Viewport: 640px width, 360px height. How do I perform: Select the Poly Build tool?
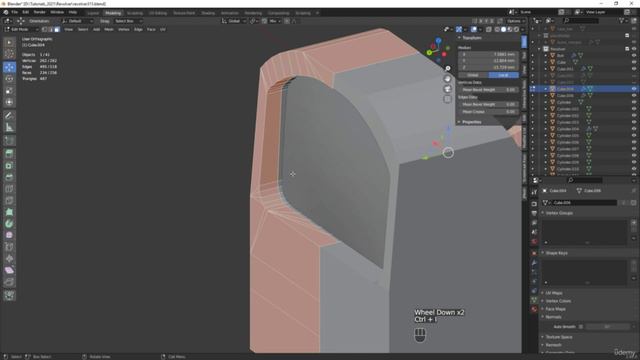click(x=9, y=212)
